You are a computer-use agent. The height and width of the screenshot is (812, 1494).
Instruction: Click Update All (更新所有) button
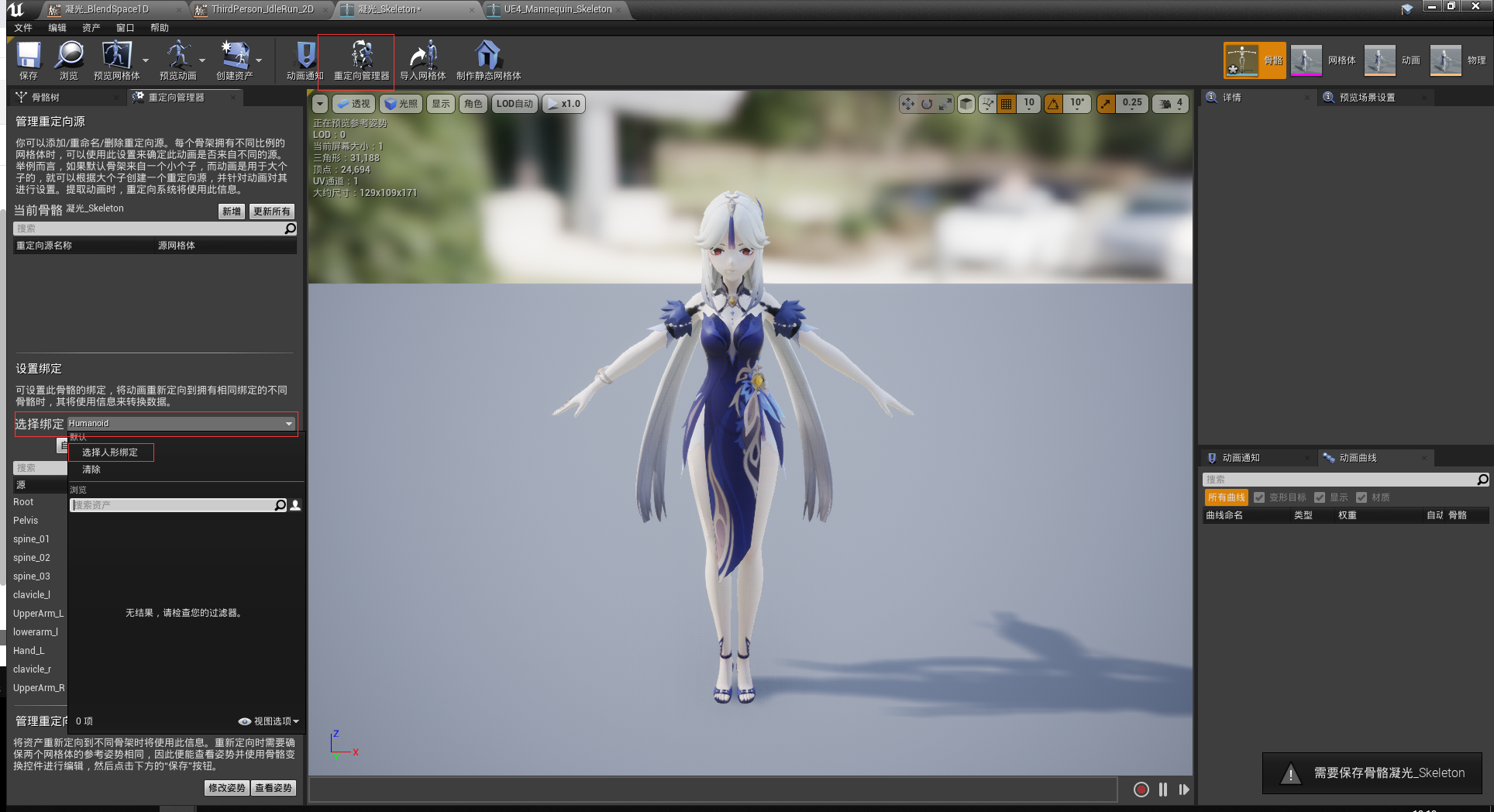tap(272, 212)
